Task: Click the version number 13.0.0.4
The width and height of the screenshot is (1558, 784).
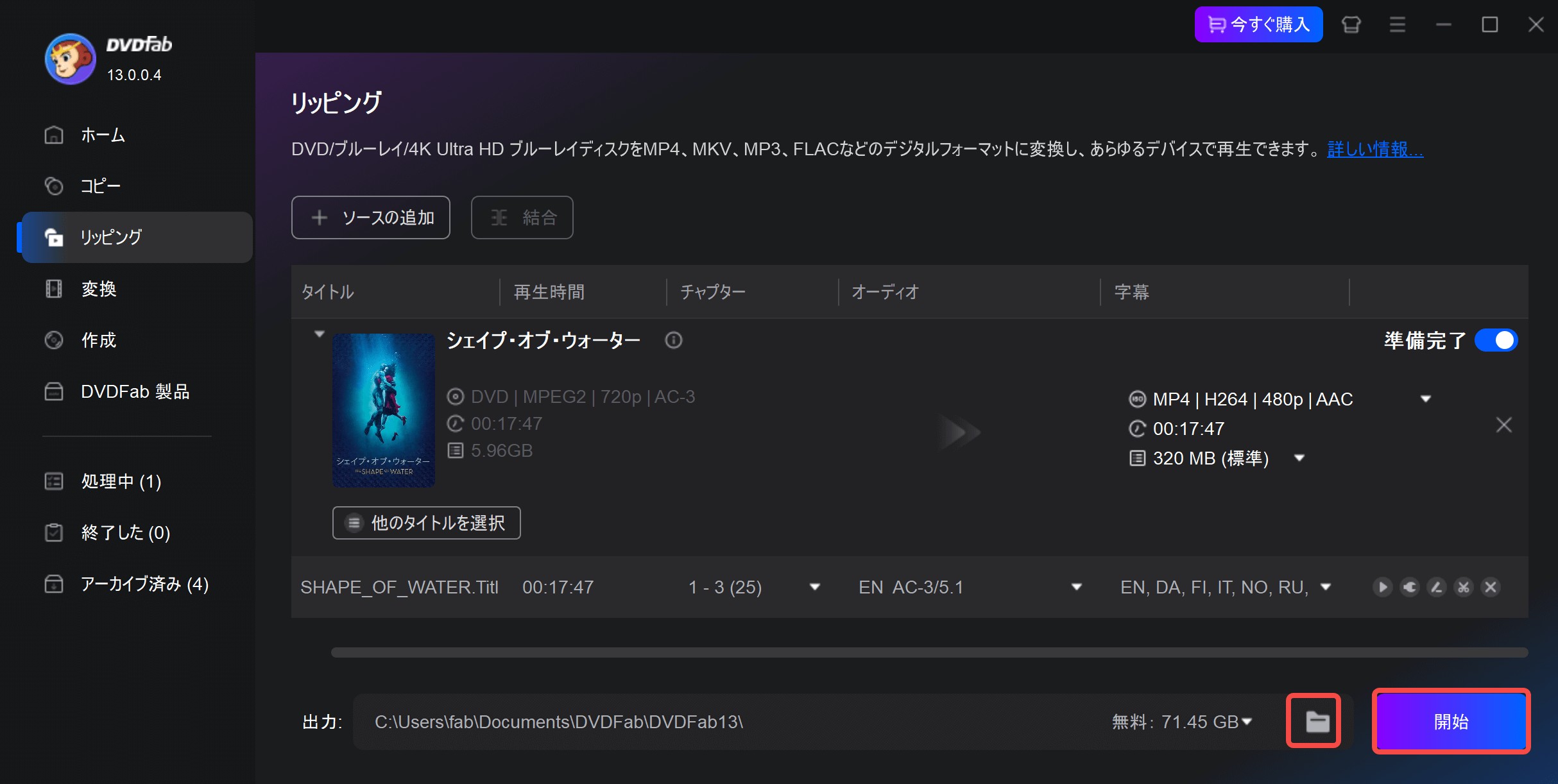Action: tap(133, 75)
